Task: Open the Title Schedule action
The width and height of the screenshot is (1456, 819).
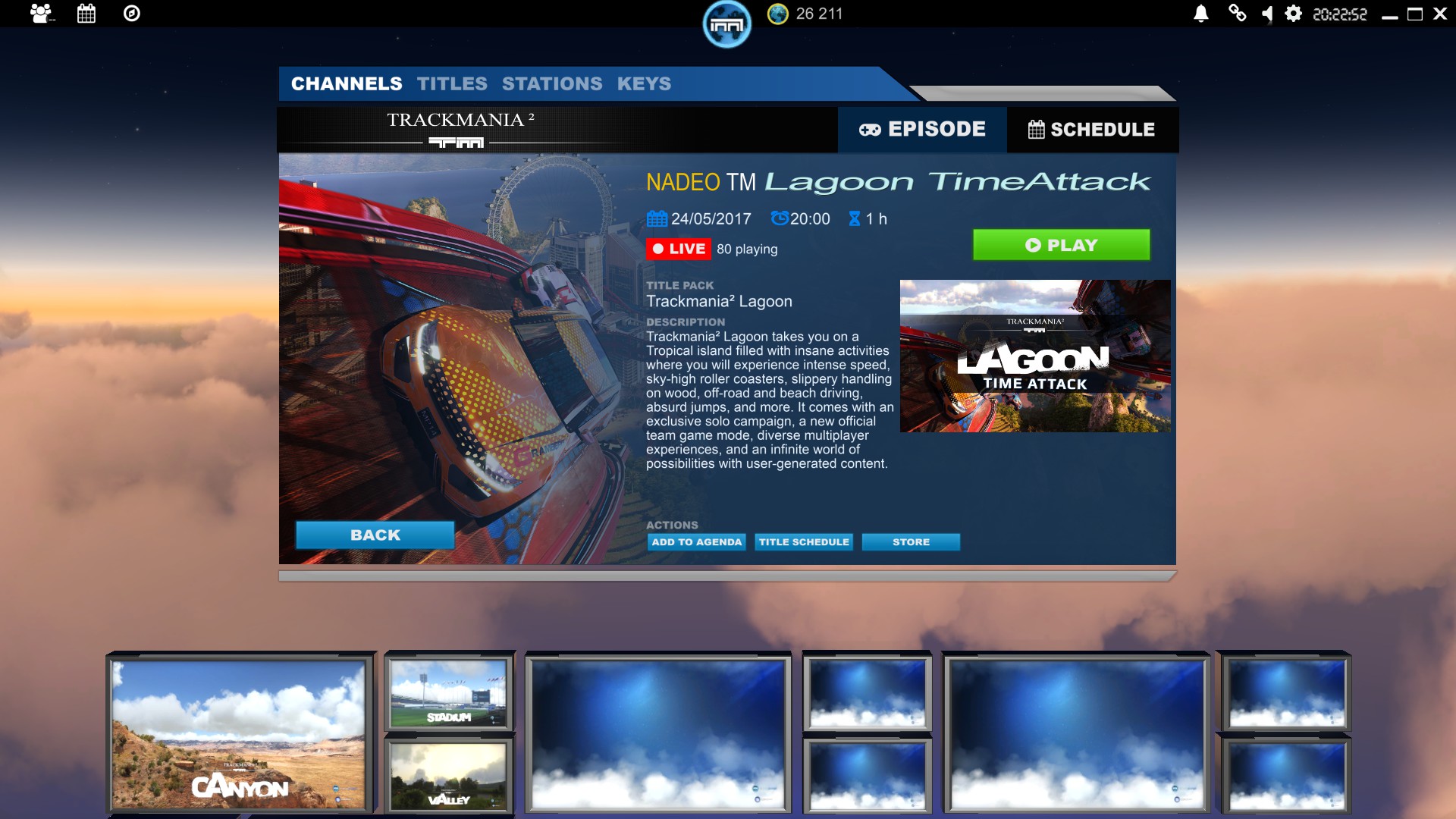Action: tap(804, 542)
